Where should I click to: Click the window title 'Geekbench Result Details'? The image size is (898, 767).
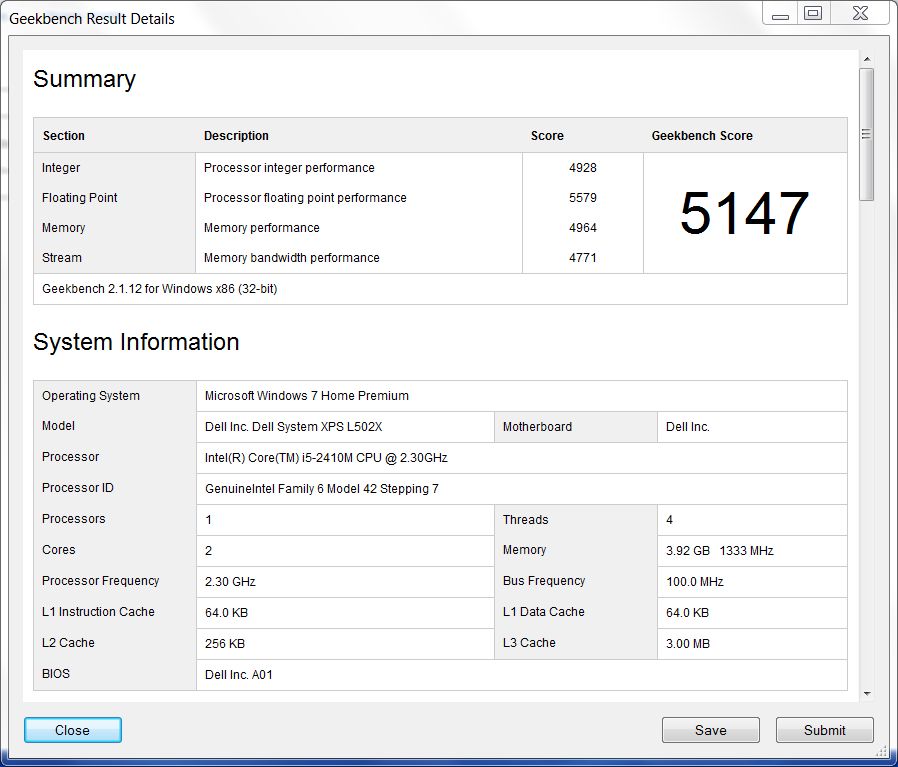click(92, 19)
